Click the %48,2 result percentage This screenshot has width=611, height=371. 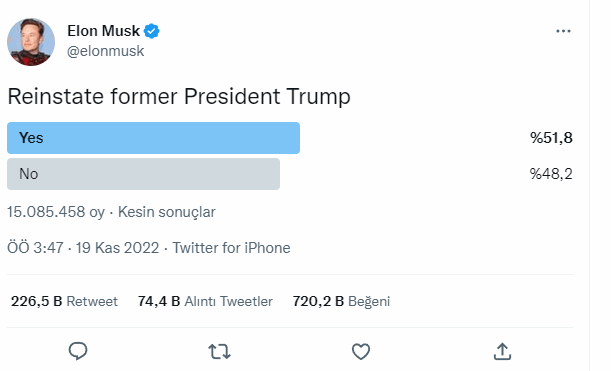pos(551,174)
